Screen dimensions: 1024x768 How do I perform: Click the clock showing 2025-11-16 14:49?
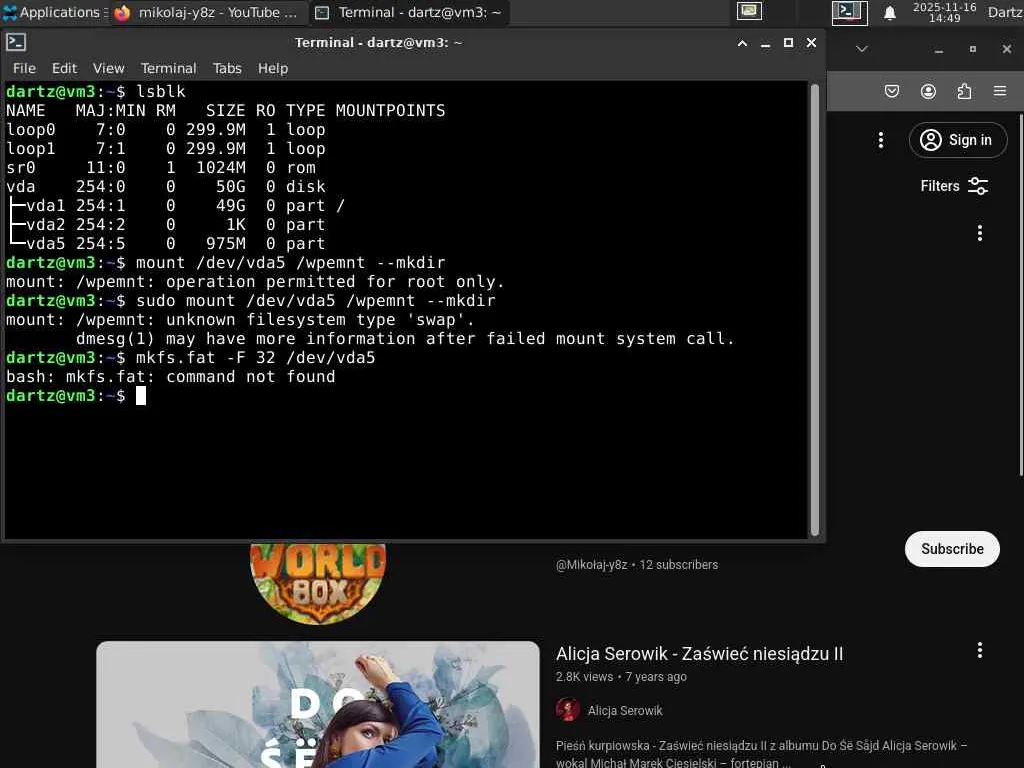tap(944, 12)
